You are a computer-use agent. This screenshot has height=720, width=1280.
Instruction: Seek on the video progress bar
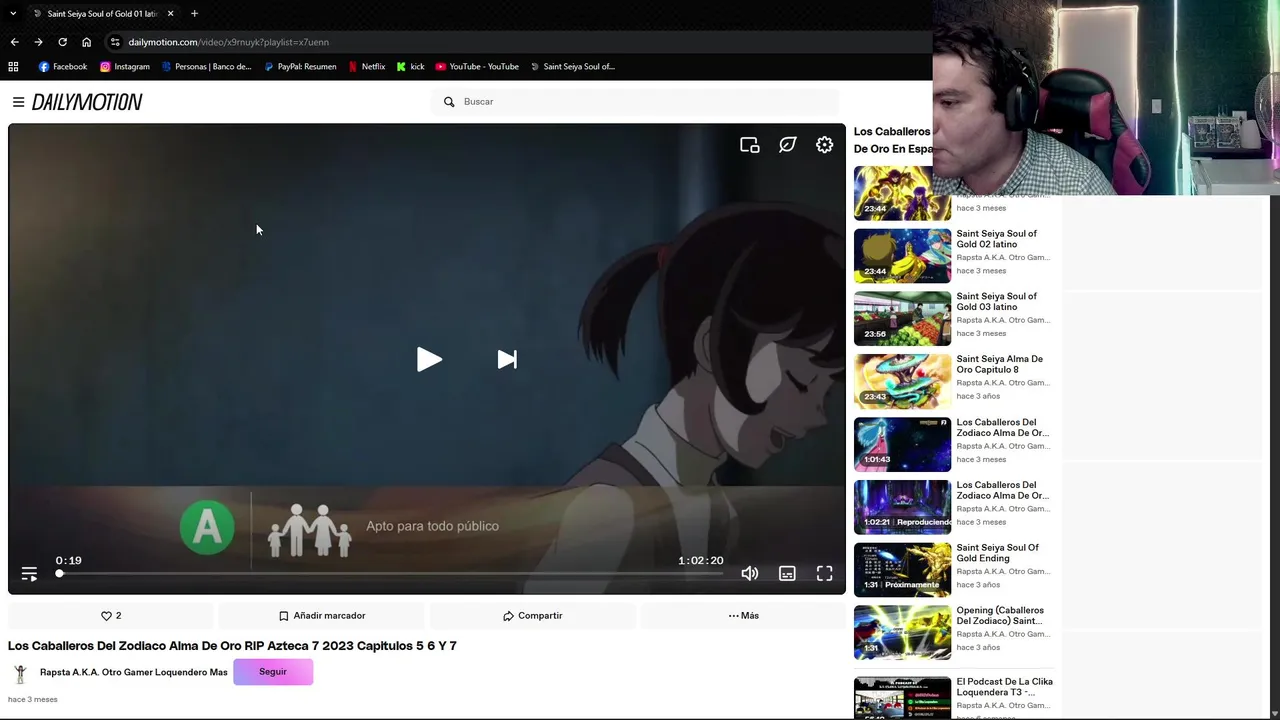pyautogui.click(x=390, y=574)
